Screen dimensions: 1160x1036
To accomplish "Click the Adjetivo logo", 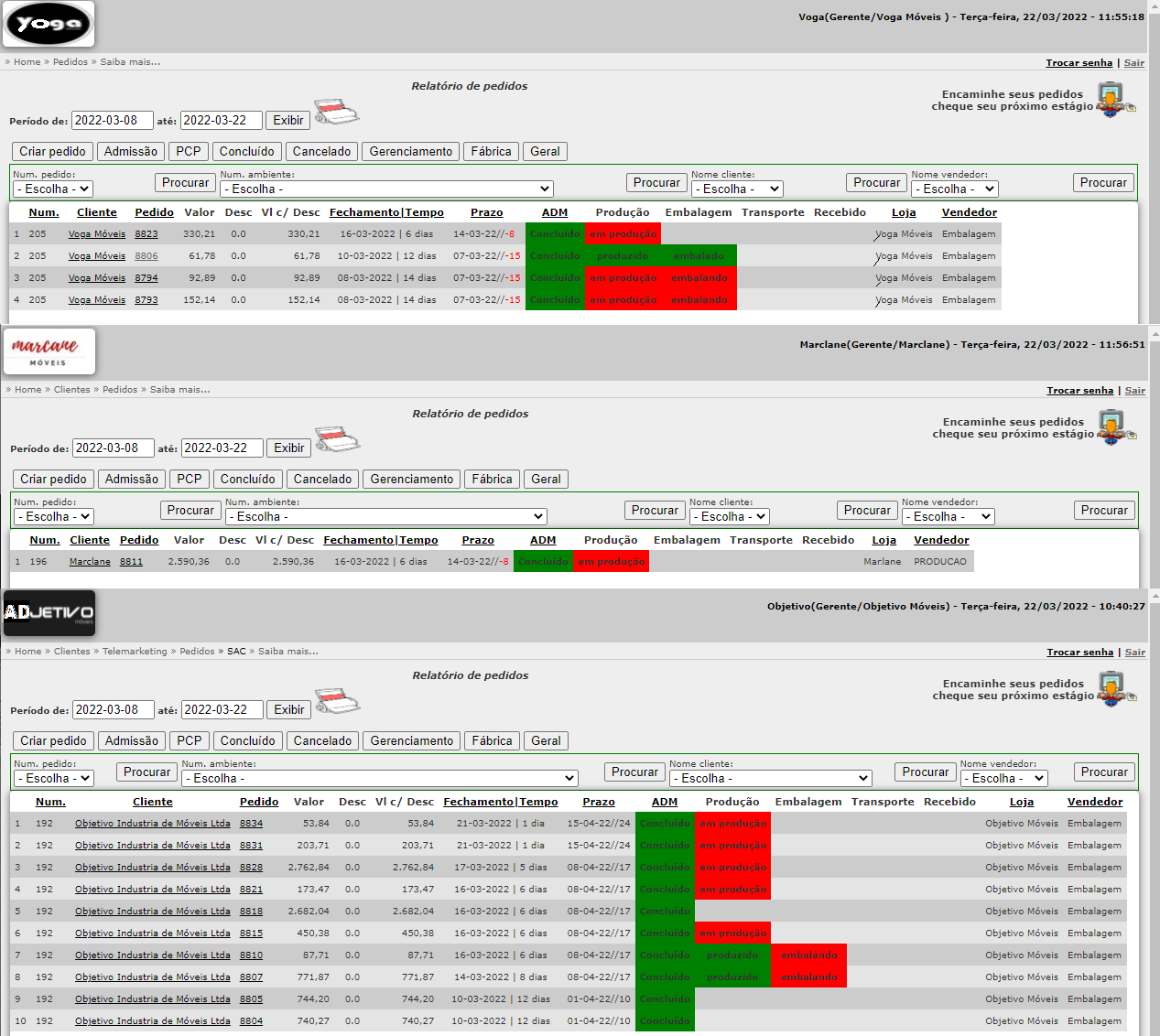I will 49,613.
